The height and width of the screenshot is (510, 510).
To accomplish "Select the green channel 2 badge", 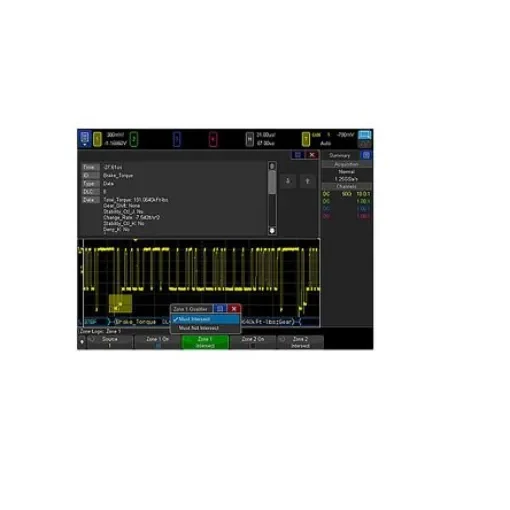I will pyautogui.click(x=133, y=139).
